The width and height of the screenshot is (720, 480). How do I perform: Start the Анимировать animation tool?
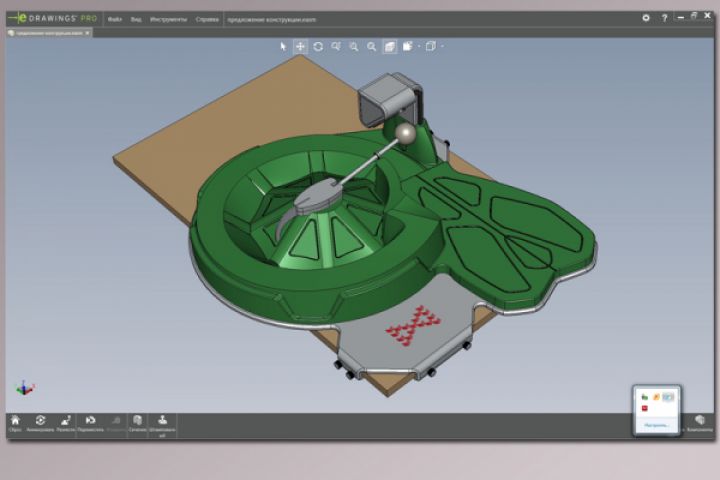[40, 424]
